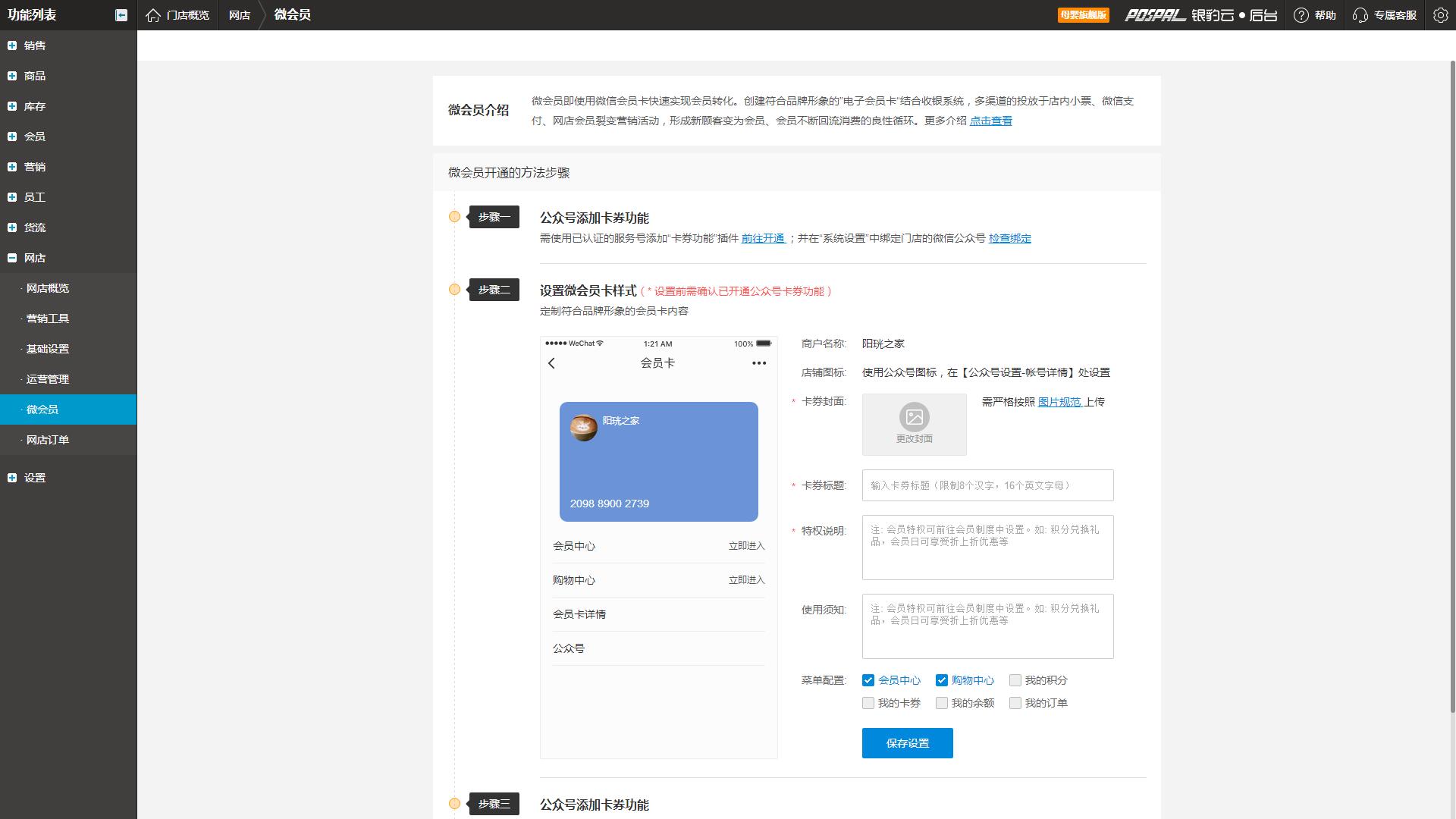Expand the 商品 menu group
This screenshot has width=1456, height=819.
click(x=12, y=76)
